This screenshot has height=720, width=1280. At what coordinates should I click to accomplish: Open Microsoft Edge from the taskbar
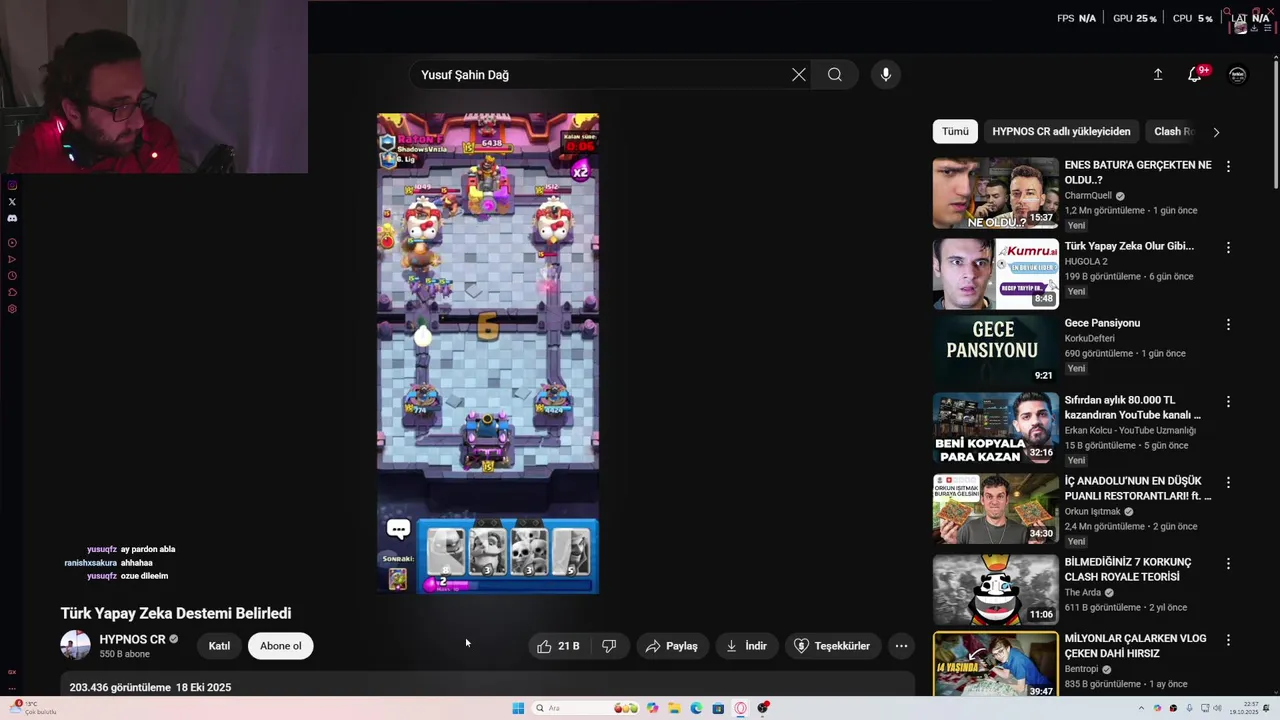[696, 708]
